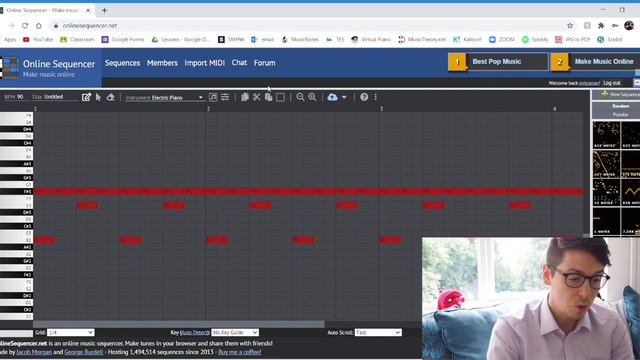The width and height of the screenshot is (640, 360).
Task: Expand the cloud save dropdown arrow
Action: click(x=344, y=97)
